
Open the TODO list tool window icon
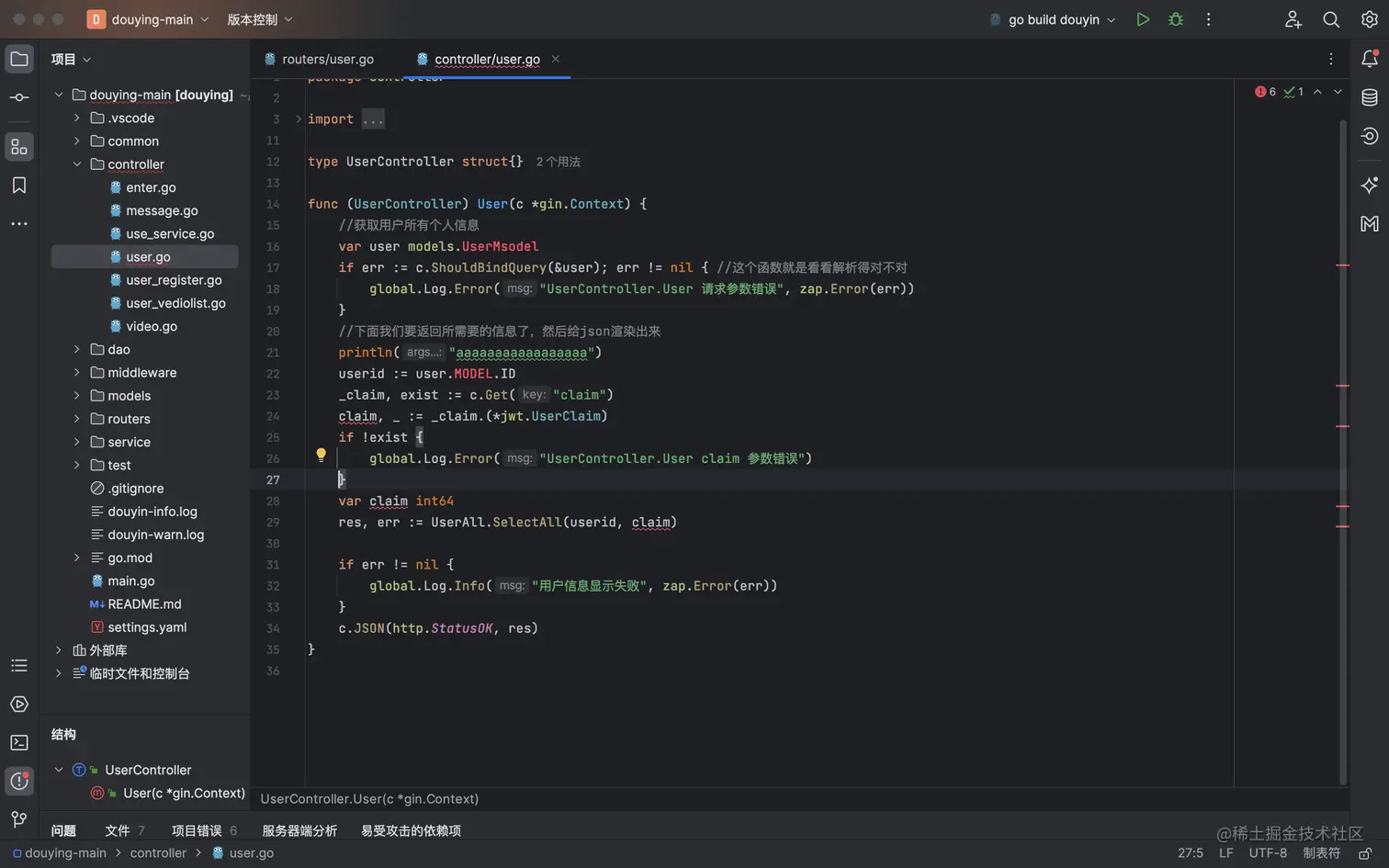click(x=19, y=665)
